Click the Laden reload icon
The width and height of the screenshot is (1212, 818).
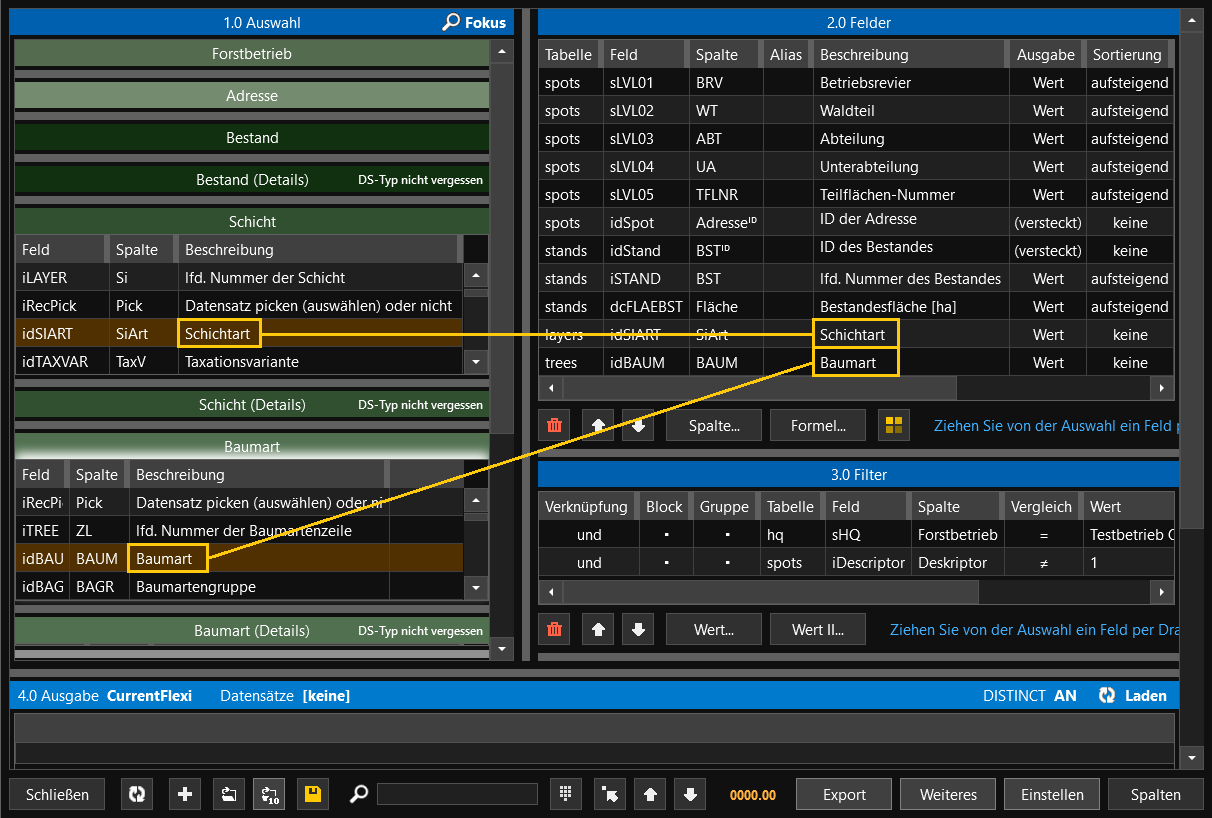tap(1107, 695)
